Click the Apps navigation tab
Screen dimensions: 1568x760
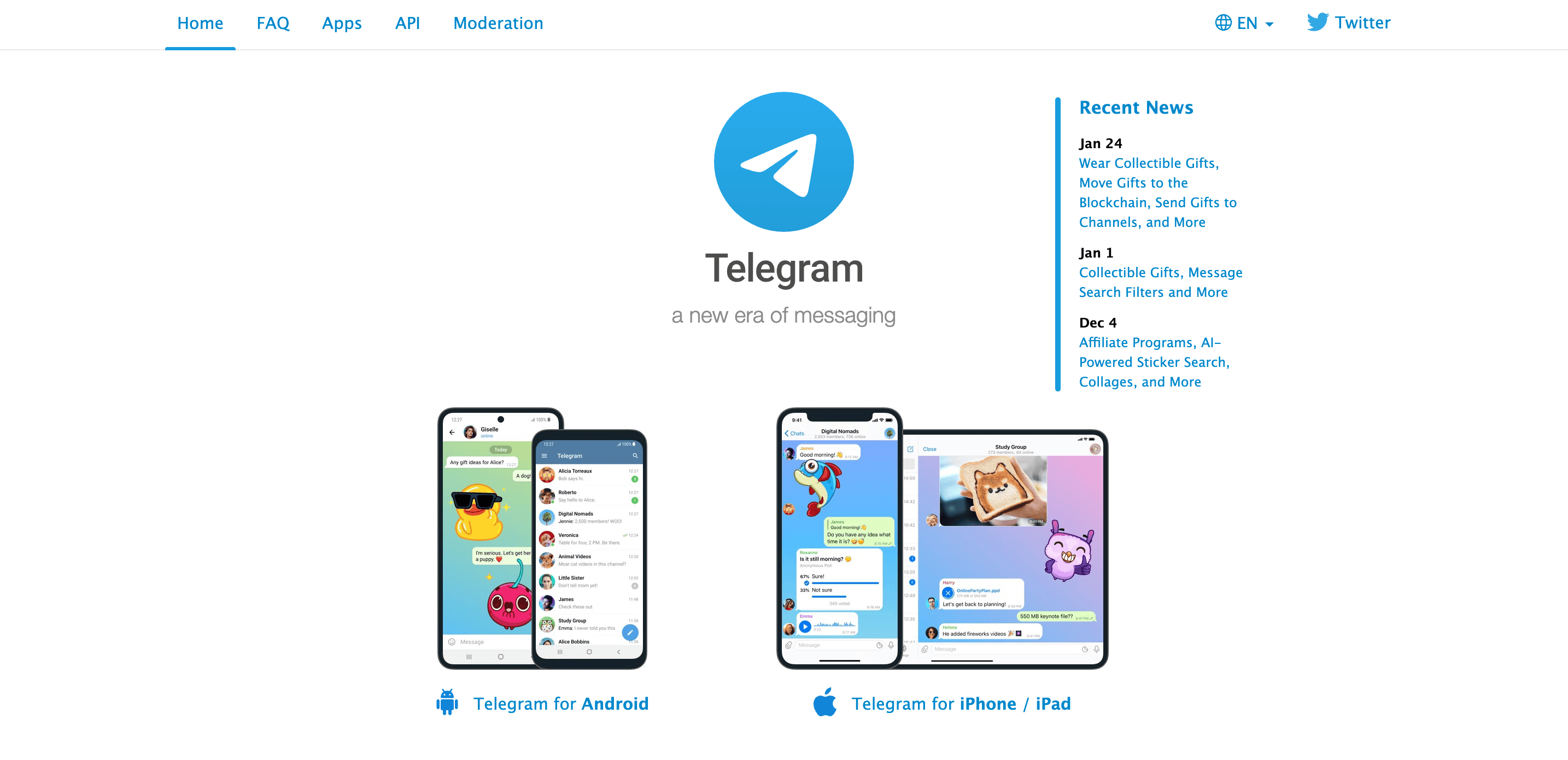tap(342, 22)
